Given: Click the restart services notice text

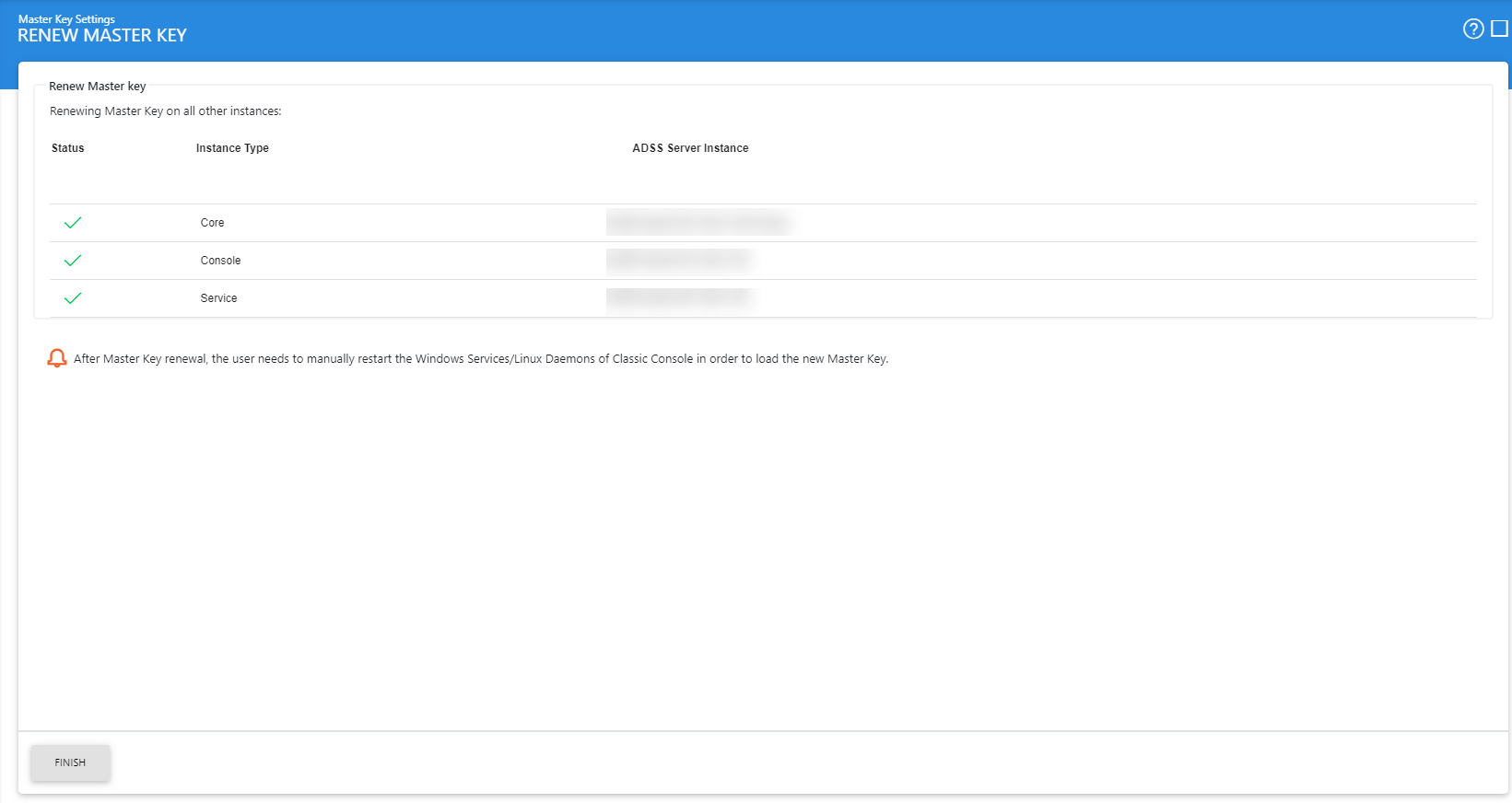Looking at the screenshot, I should pyautogui.click(x=481, y=359).
